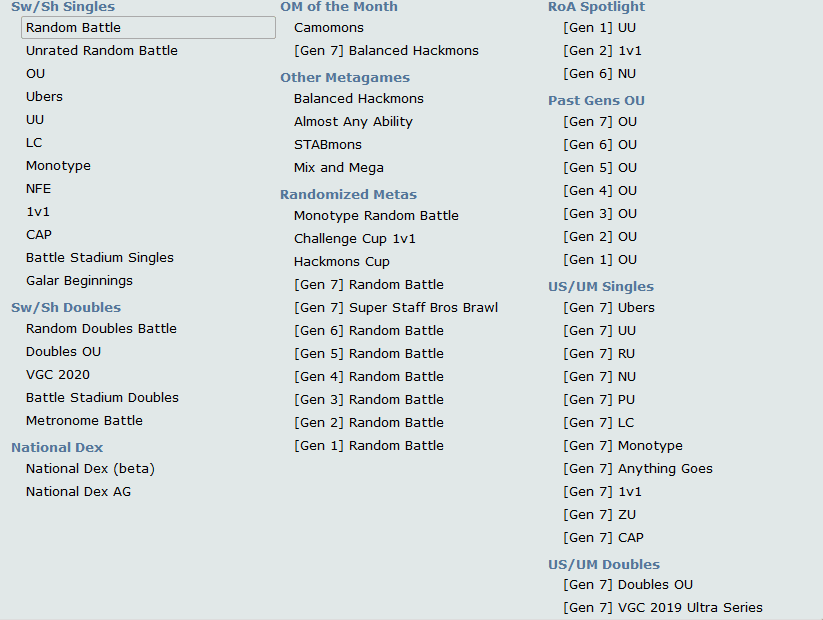Select [Gen 7] VGC 2019 Ultra Series

[x=663, y=607]
